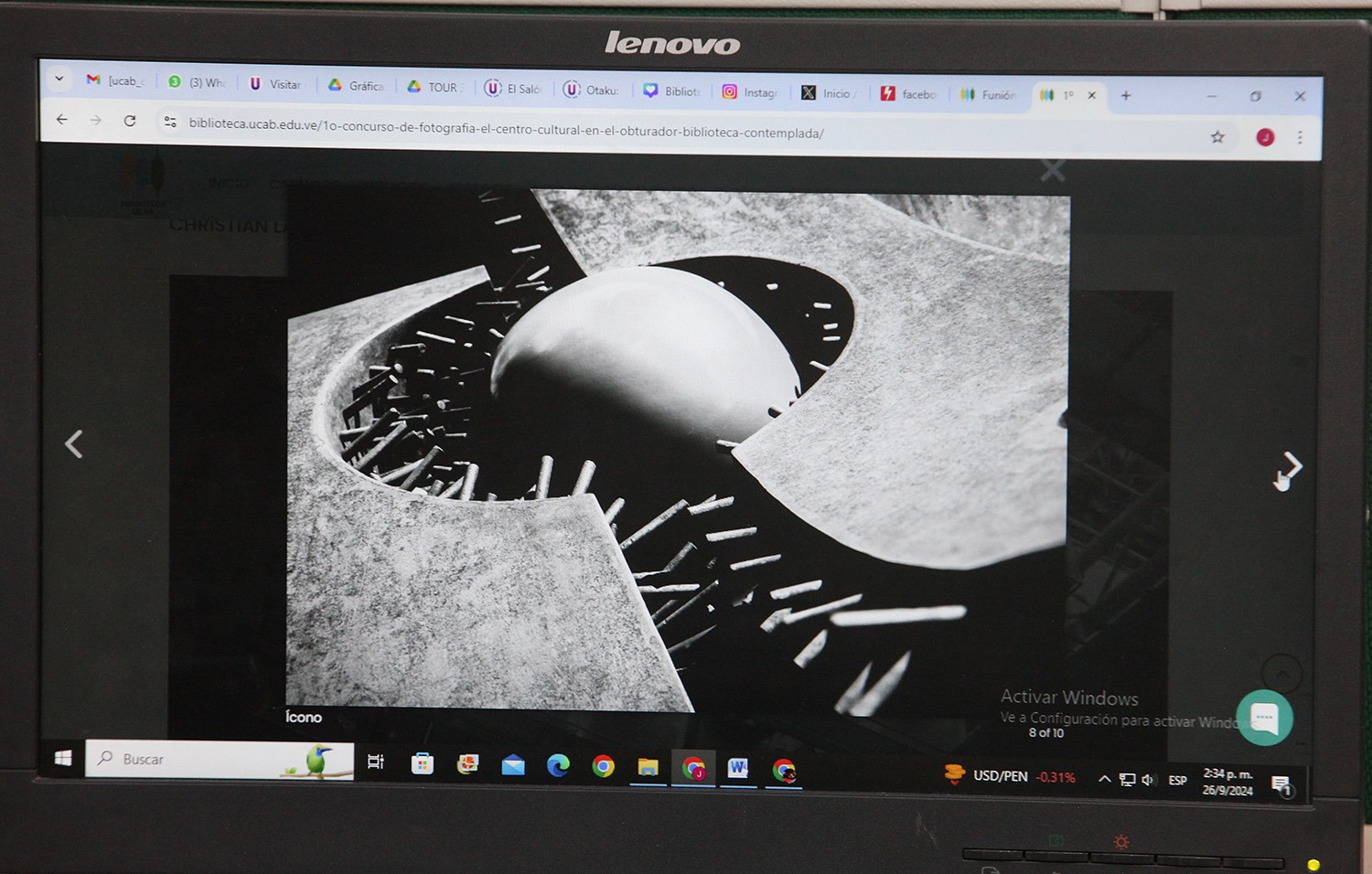Switch to the Gmail ucab tab
The image size is (1372, 874).
116,80
